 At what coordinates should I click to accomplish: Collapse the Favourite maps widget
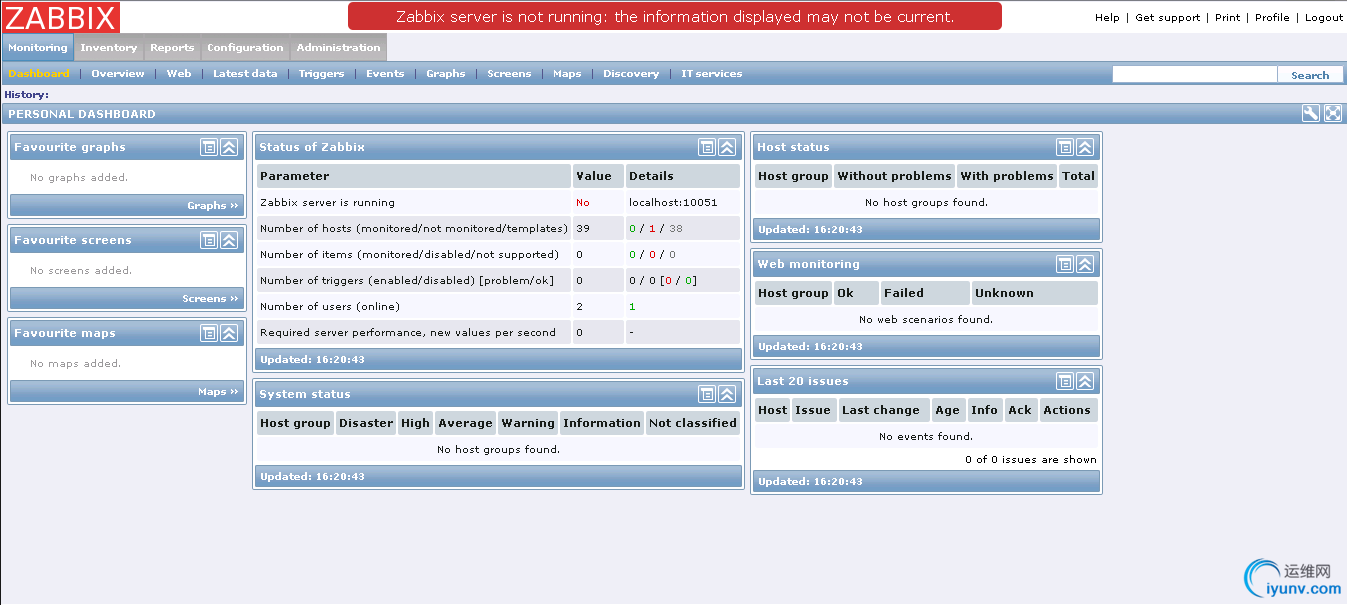(x=229, y=333)
